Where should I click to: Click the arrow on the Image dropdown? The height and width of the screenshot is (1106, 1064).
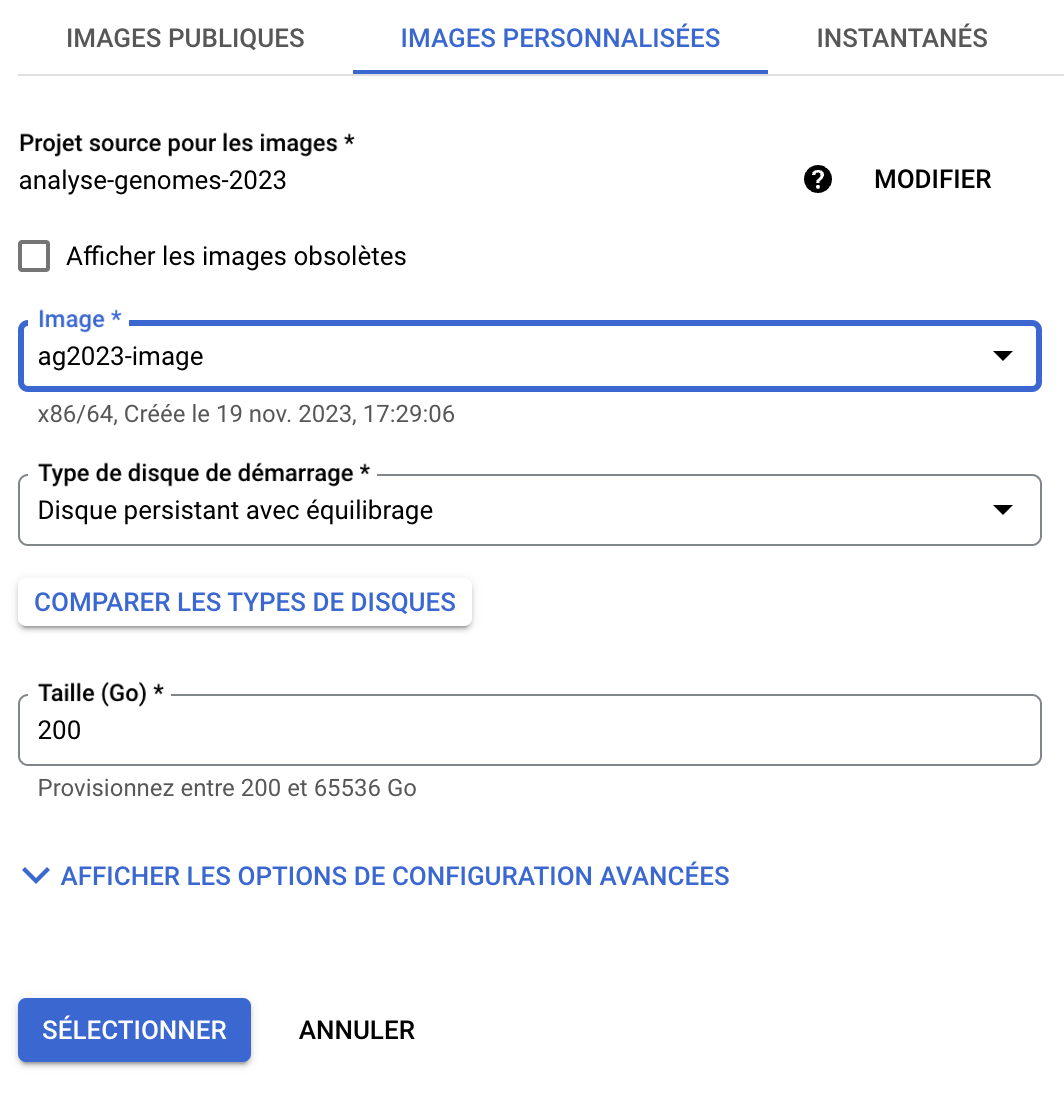(1002, 356)
